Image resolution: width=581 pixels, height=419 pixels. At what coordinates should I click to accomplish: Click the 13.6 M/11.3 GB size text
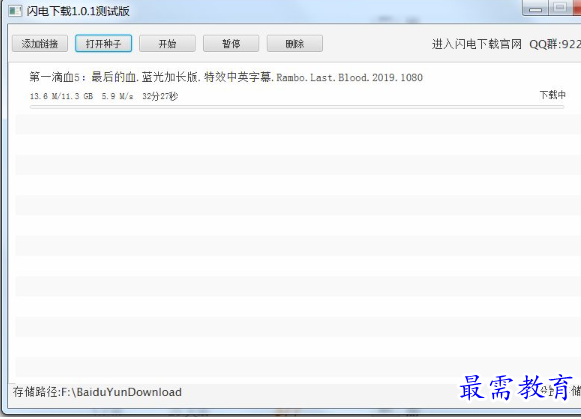pyautogui.click(x=61, y=96)
